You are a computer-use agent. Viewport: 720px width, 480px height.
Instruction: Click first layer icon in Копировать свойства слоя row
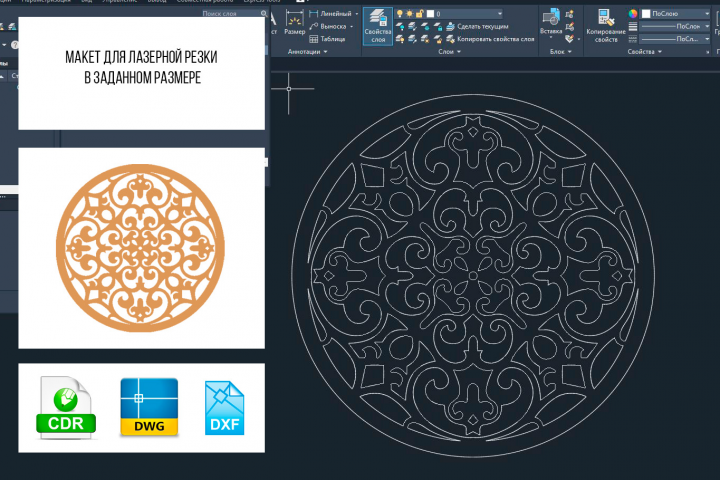(x=400, y=39)
